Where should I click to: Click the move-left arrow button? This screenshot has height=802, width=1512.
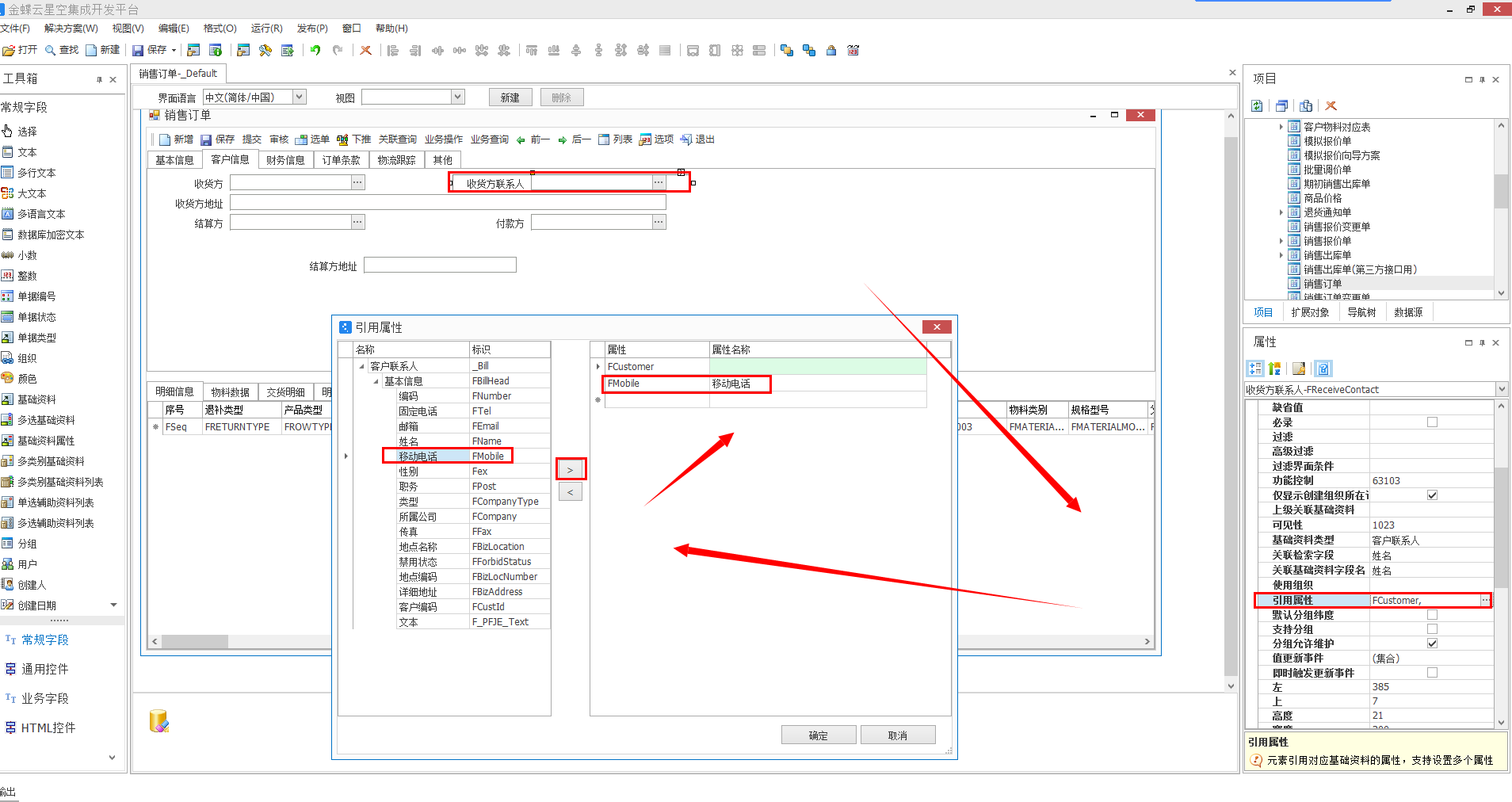(x=570, y=492)
